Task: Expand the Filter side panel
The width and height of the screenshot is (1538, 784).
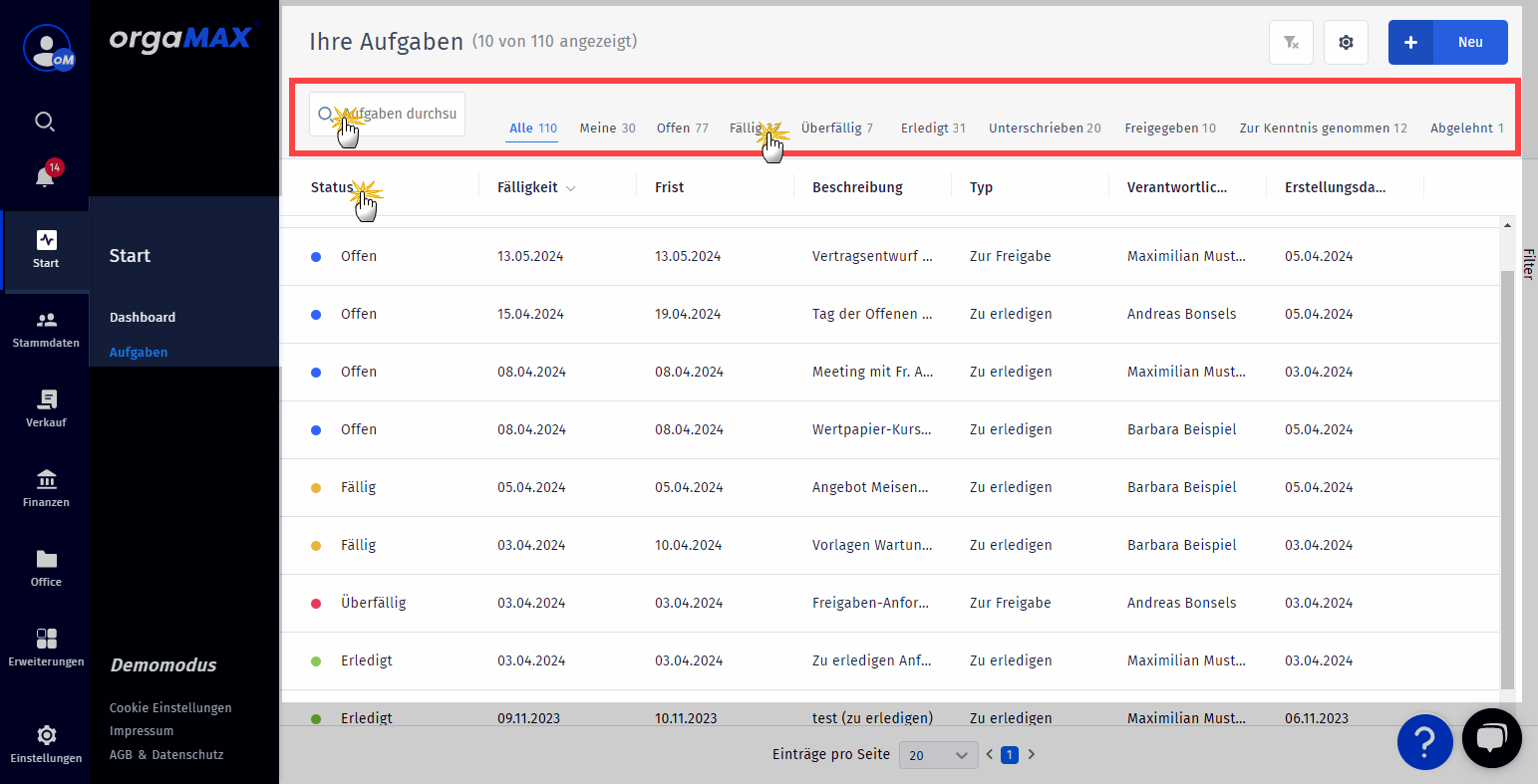Action: coord(1528,263)
